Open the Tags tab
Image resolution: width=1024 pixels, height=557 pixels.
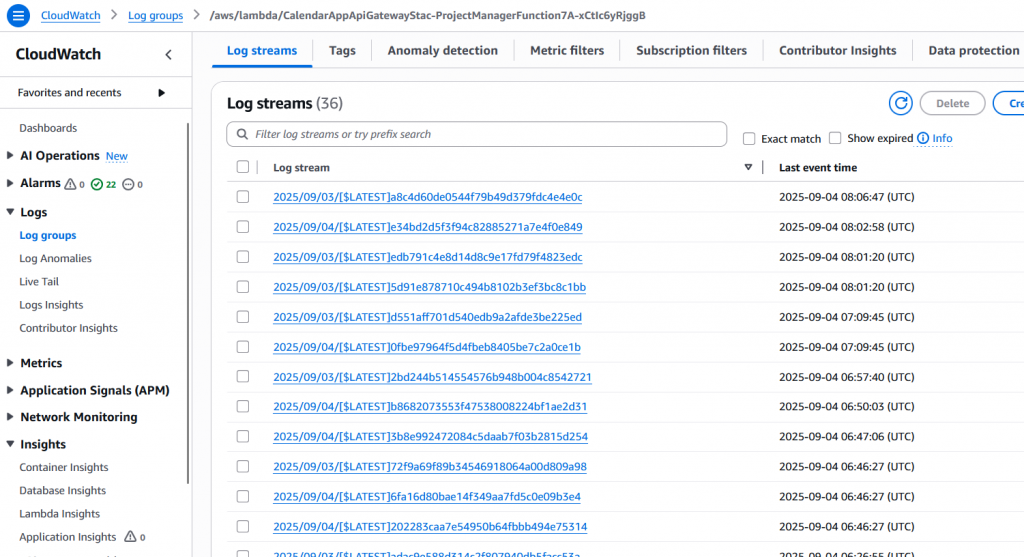[342, 50]
